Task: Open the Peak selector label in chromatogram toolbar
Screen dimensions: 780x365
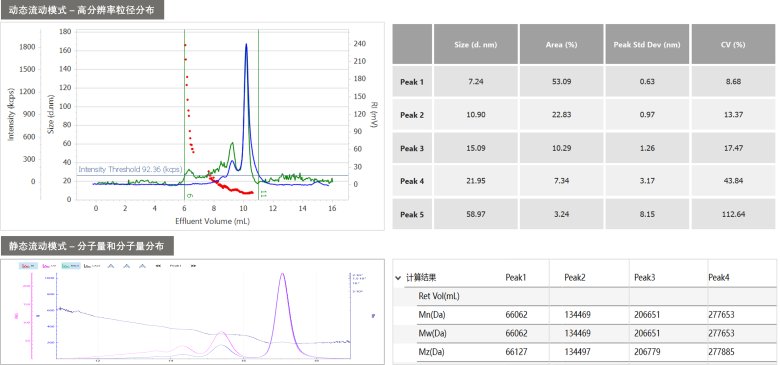Action: 175,266
